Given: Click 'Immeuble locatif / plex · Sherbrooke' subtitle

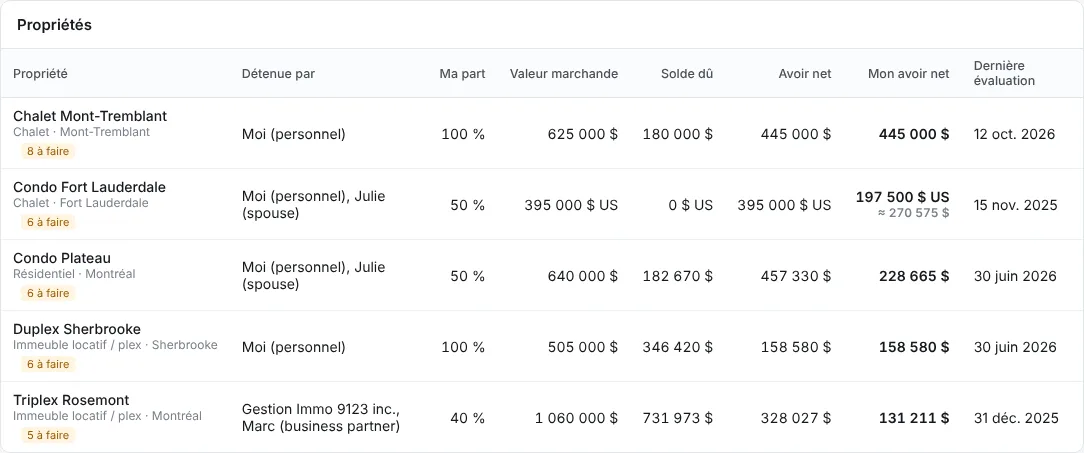Looking at the screenshot, I should (115, 345).
